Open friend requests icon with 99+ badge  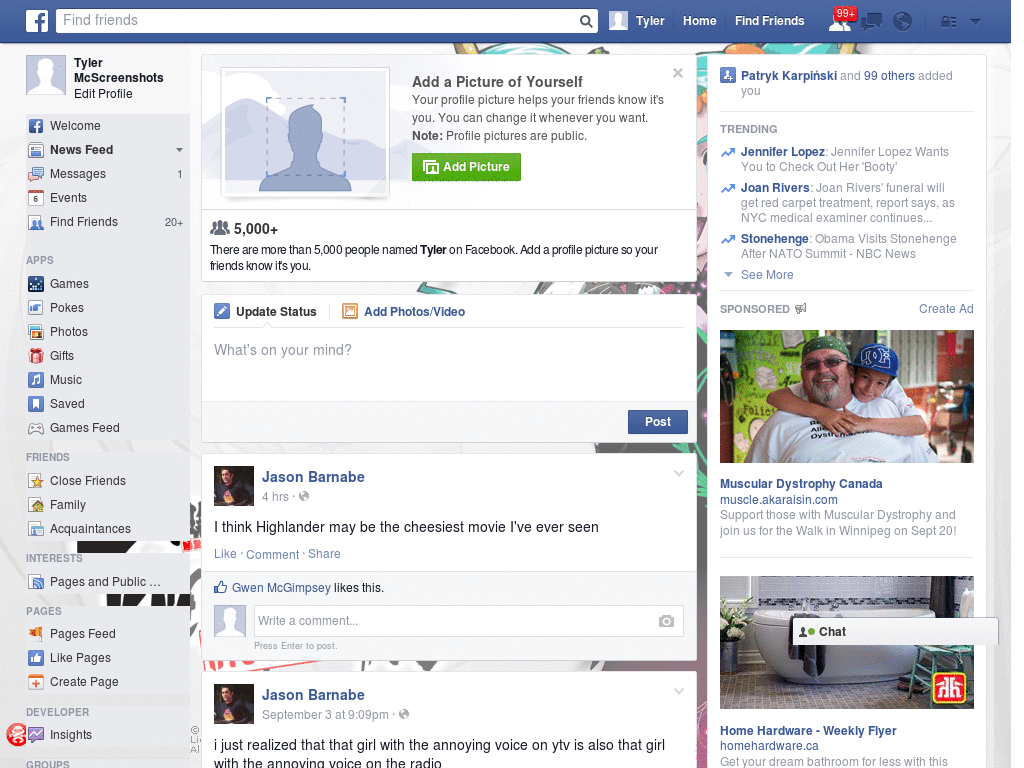(x=840, y=21)
